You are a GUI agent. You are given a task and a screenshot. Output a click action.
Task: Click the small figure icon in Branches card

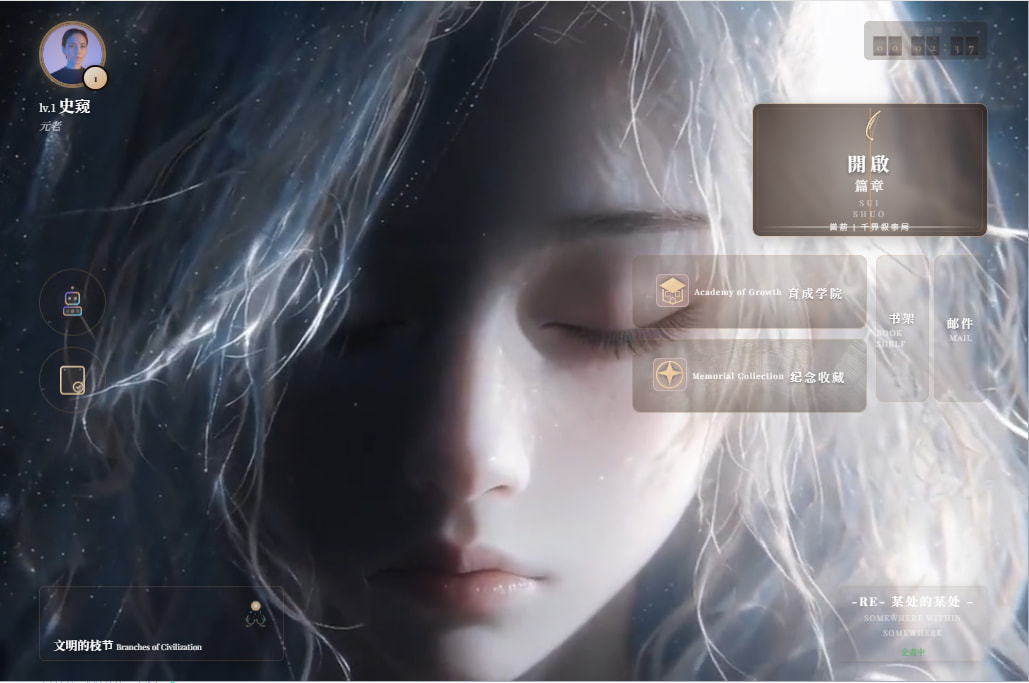coord(256,614)
